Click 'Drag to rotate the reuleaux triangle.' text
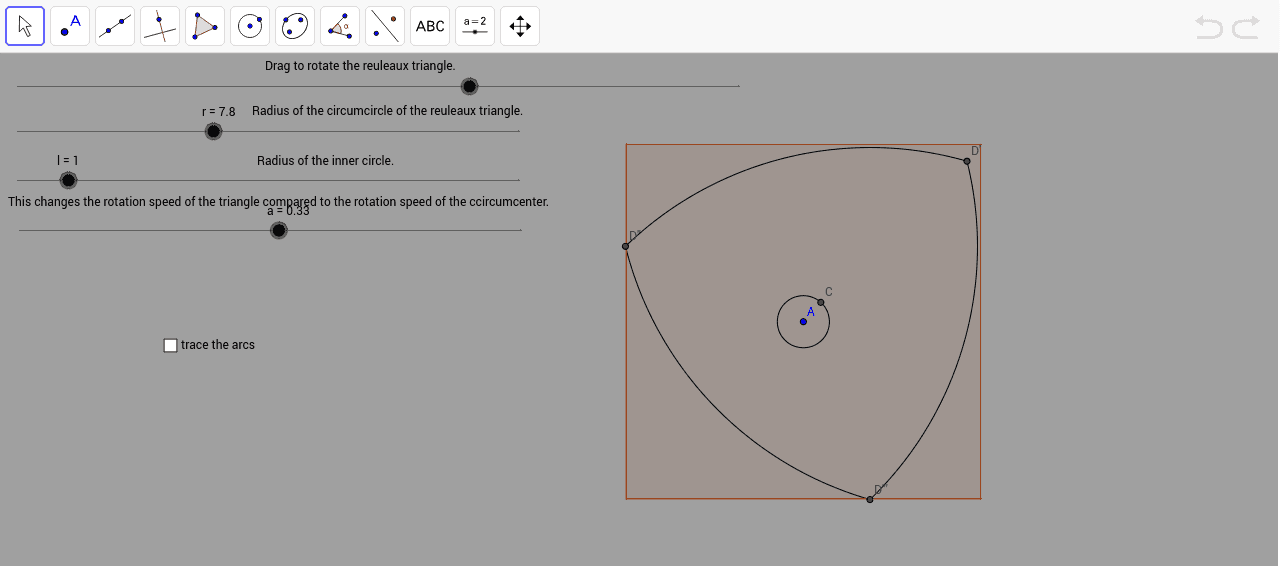The height and width of the screenshot is (568, 1280). [x=360, y=66]
